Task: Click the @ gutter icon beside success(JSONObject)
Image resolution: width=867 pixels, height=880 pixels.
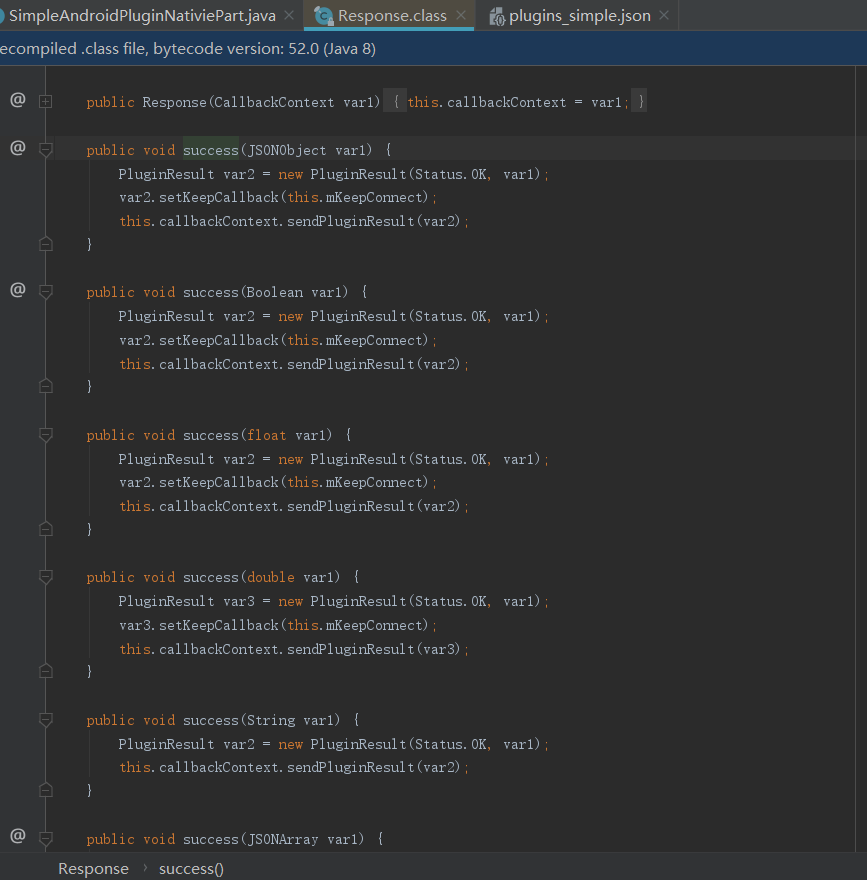Action: (18, 148)
